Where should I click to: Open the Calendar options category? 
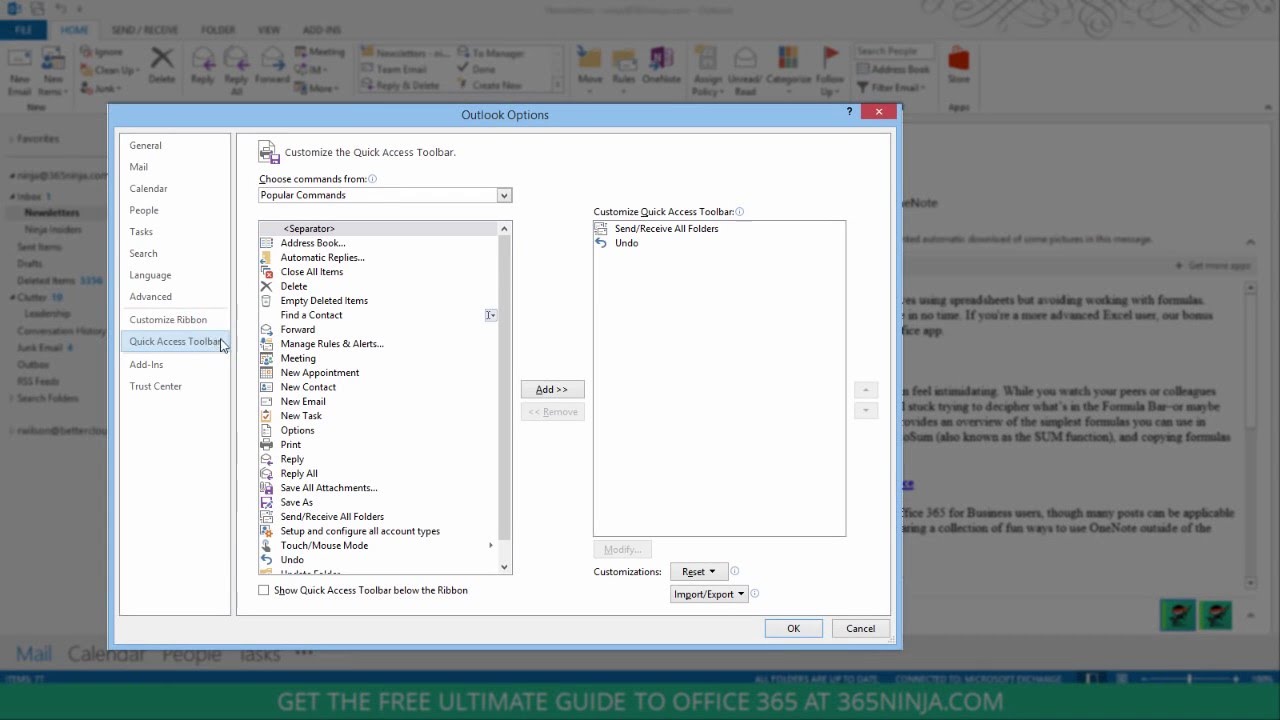click(148, 188)
